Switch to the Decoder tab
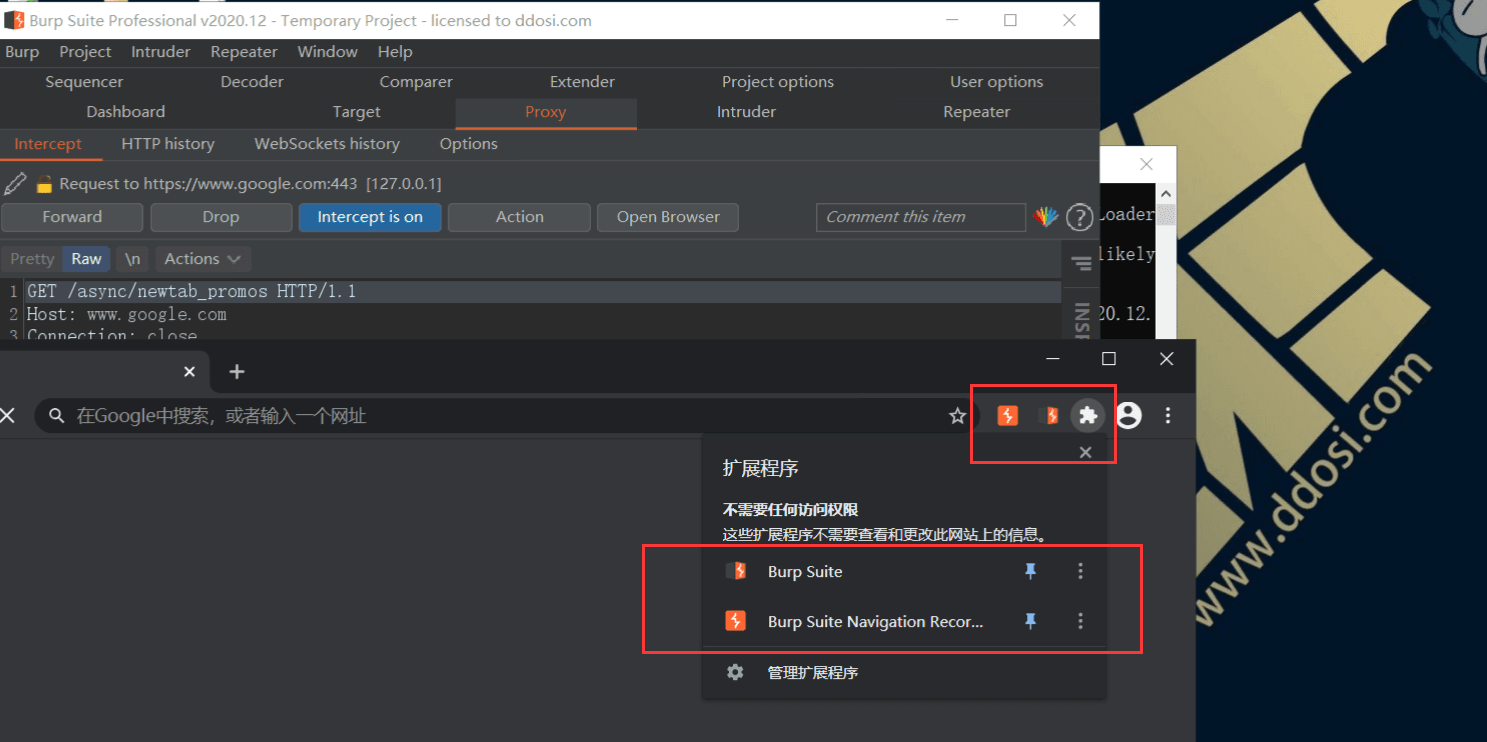1487x742 pixels. [x=252, y=82]
